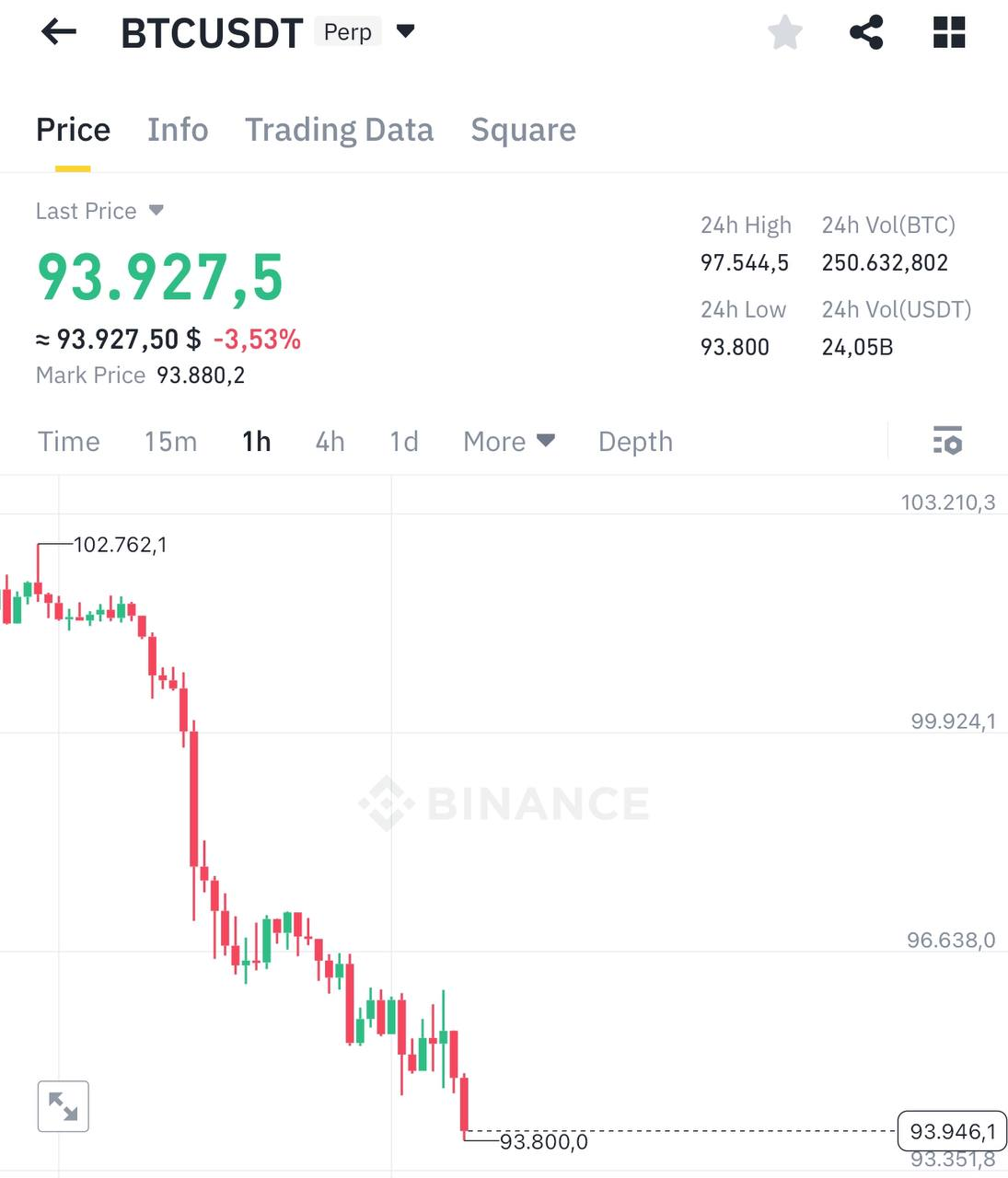Switch to the Trading Data tab
The height and width of the screenshot is (1178, 1008).
(340, 130)
